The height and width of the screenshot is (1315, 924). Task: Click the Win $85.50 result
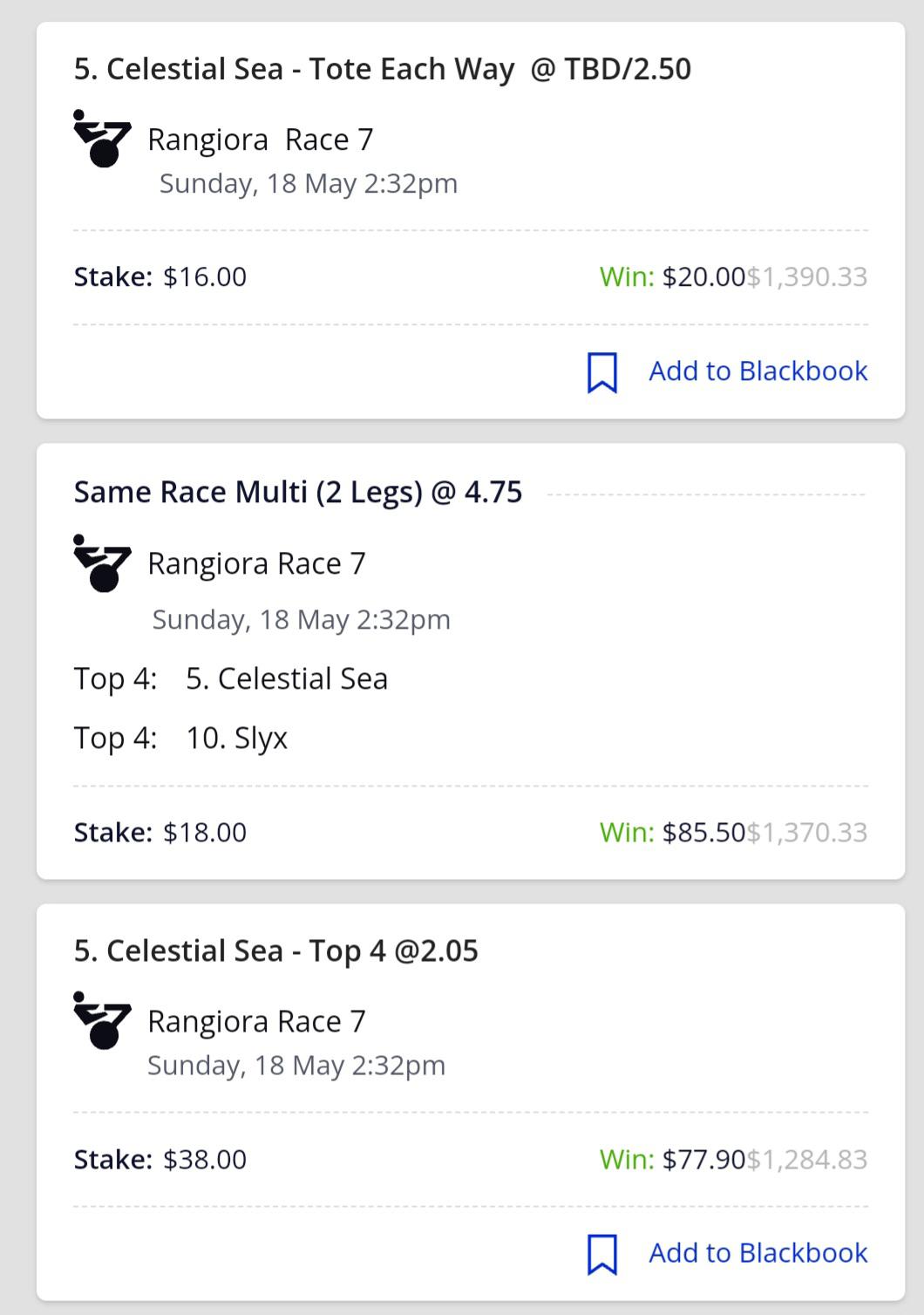pos(673,832)
